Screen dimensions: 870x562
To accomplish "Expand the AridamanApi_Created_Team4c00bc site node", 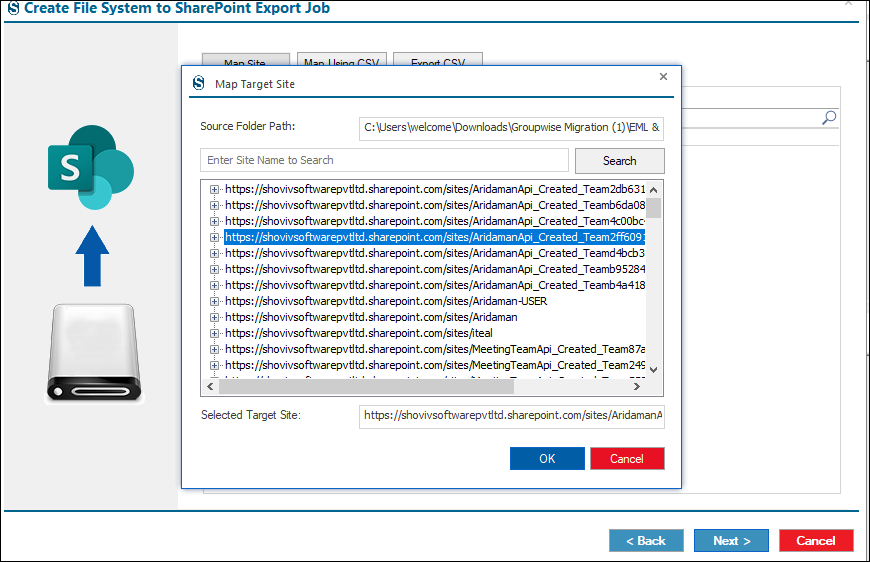I will (x=214, y=221).
